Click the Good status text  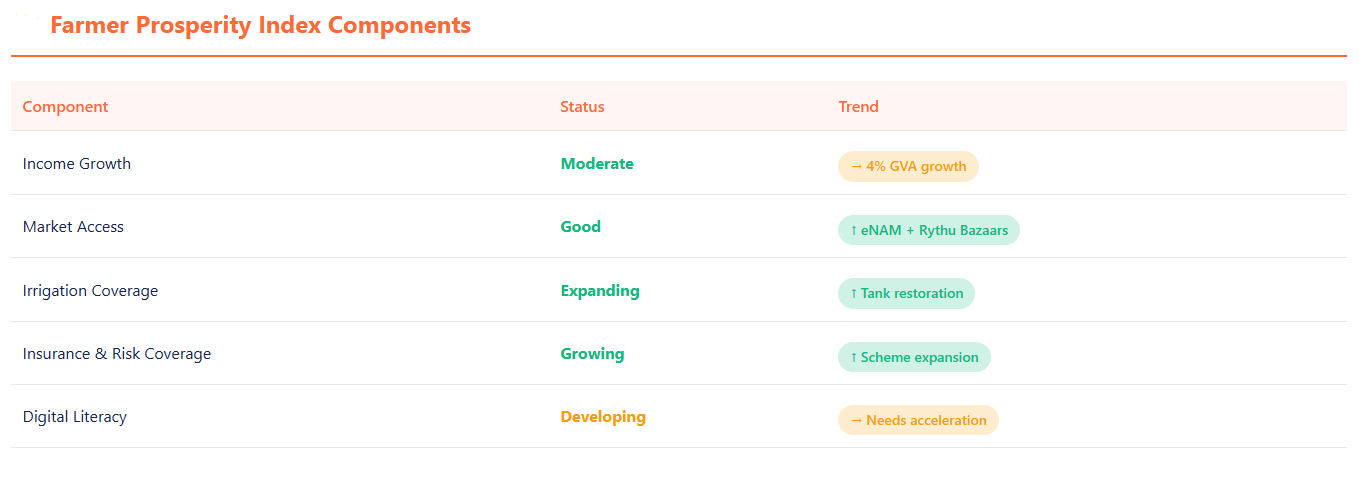pos(580,227)
